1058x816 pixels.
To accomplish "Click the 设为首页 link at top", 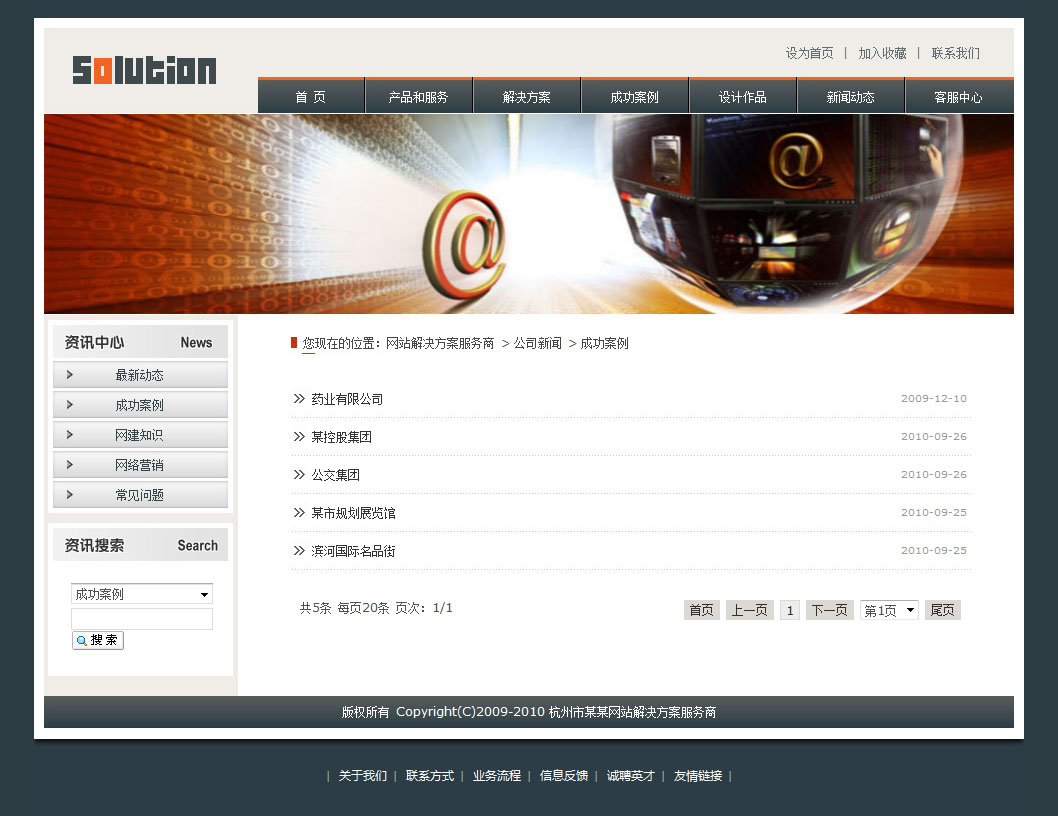I will coord(809,53).
